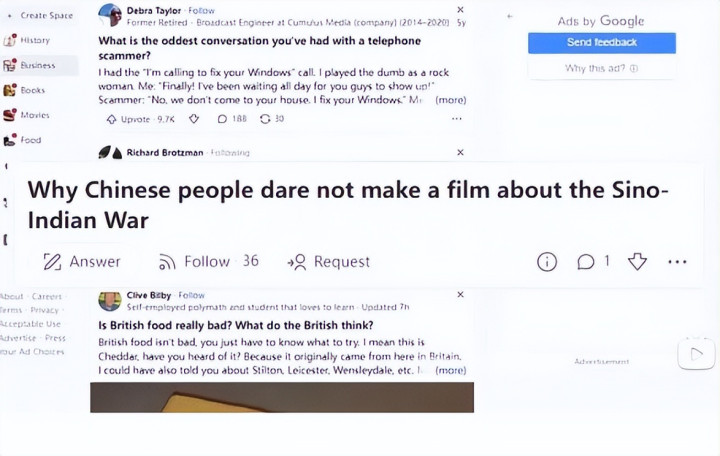Open more options on Sino-Indian War question

point(677,262)
